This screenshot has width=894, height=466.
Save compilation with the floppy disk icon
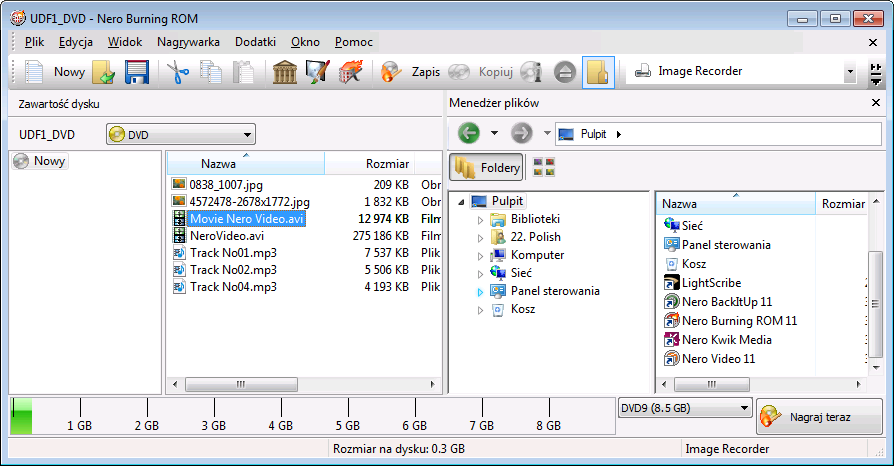tap(137, 72)
